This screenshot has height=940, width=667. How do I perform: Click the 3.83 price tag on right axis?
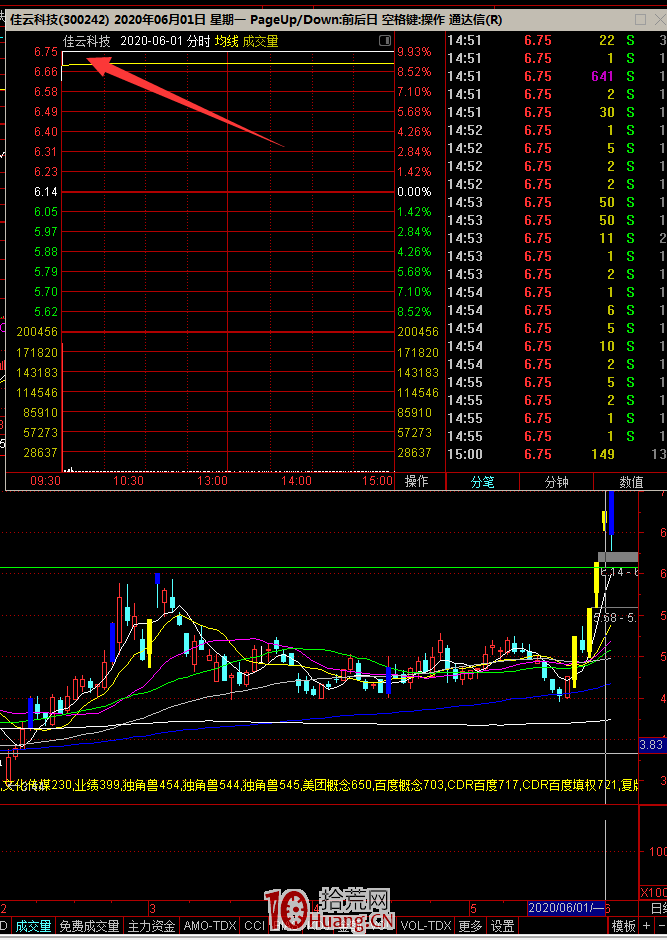(x=651, y=745)
